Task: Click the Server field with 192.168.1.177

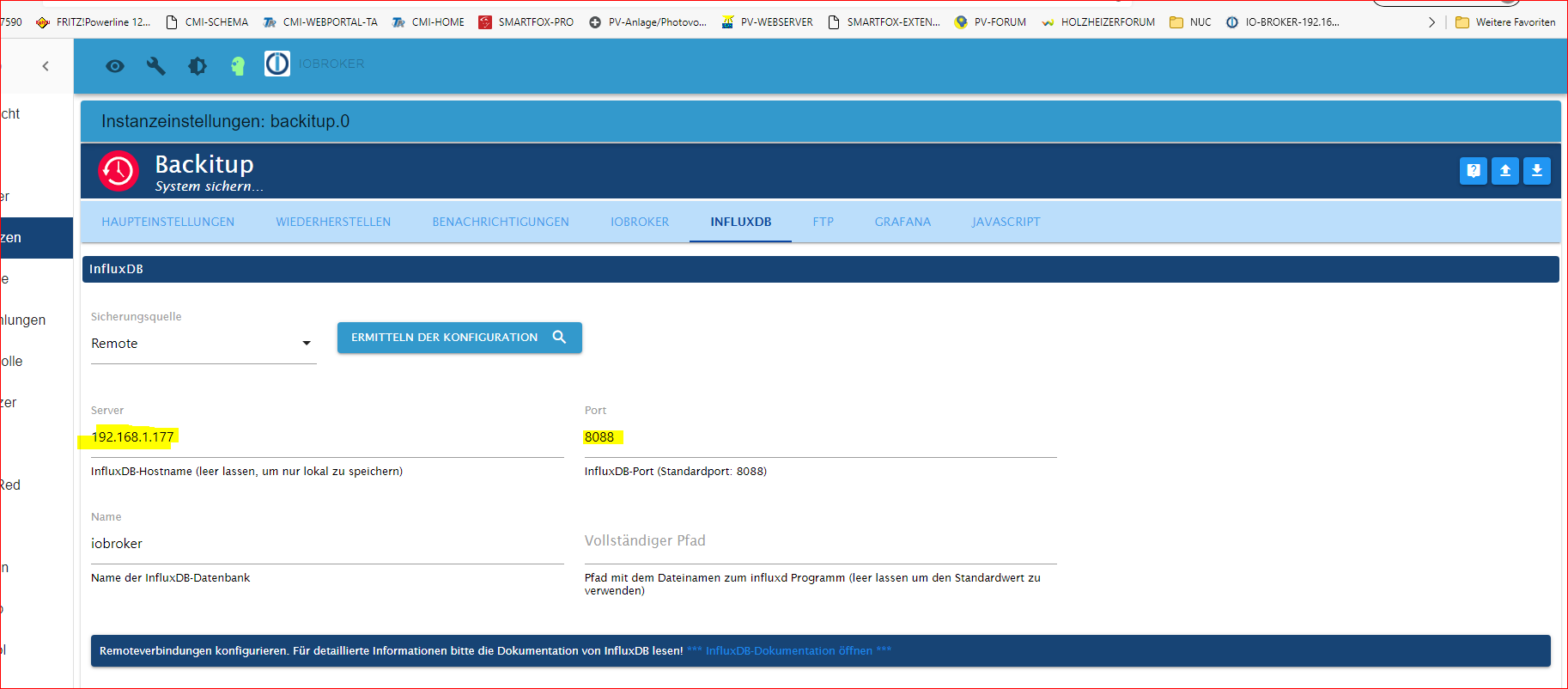Action: [327, 437]
